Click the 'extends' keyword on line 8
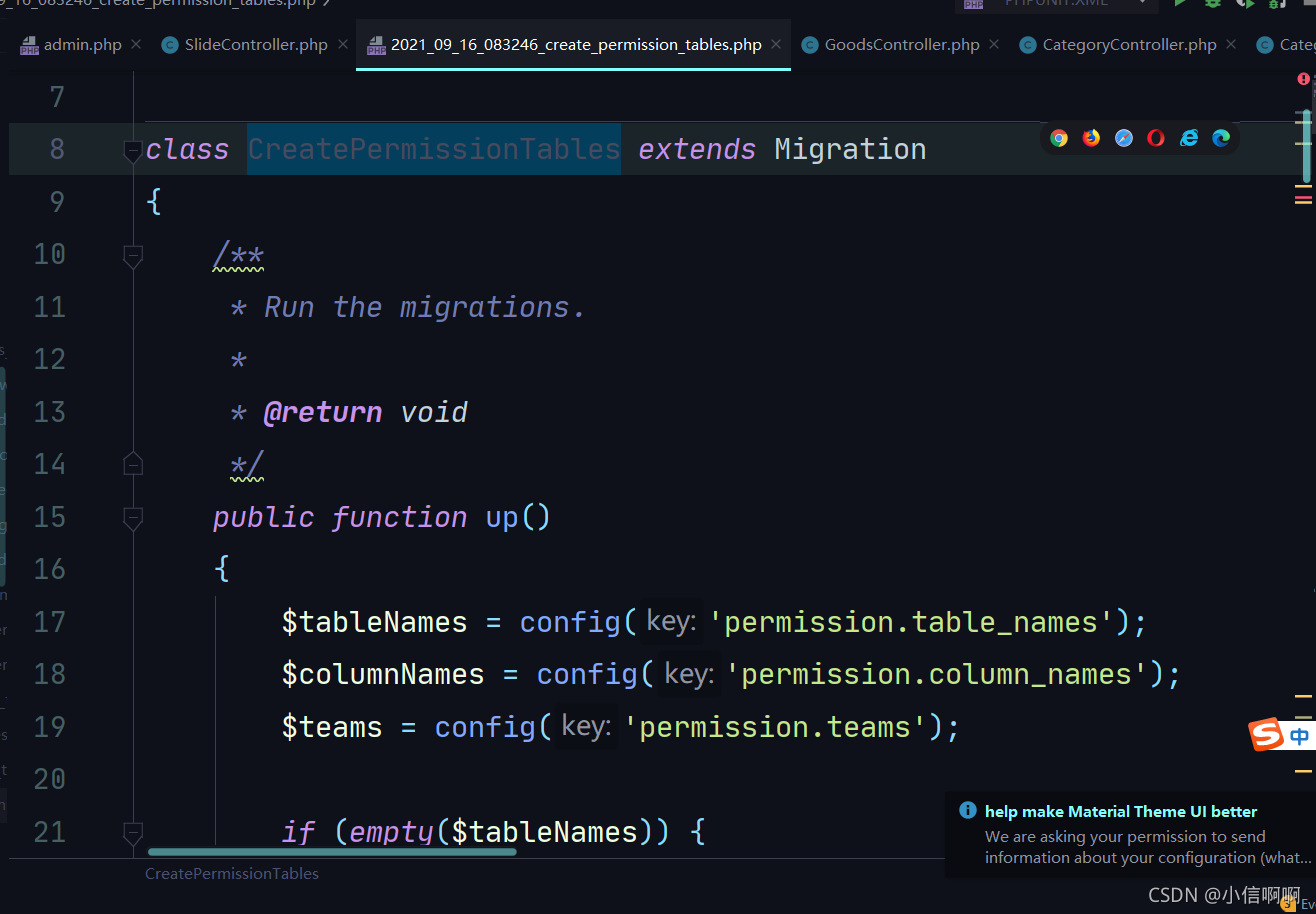Screen dimensions: 1316x914 click(x=697, y=149)
